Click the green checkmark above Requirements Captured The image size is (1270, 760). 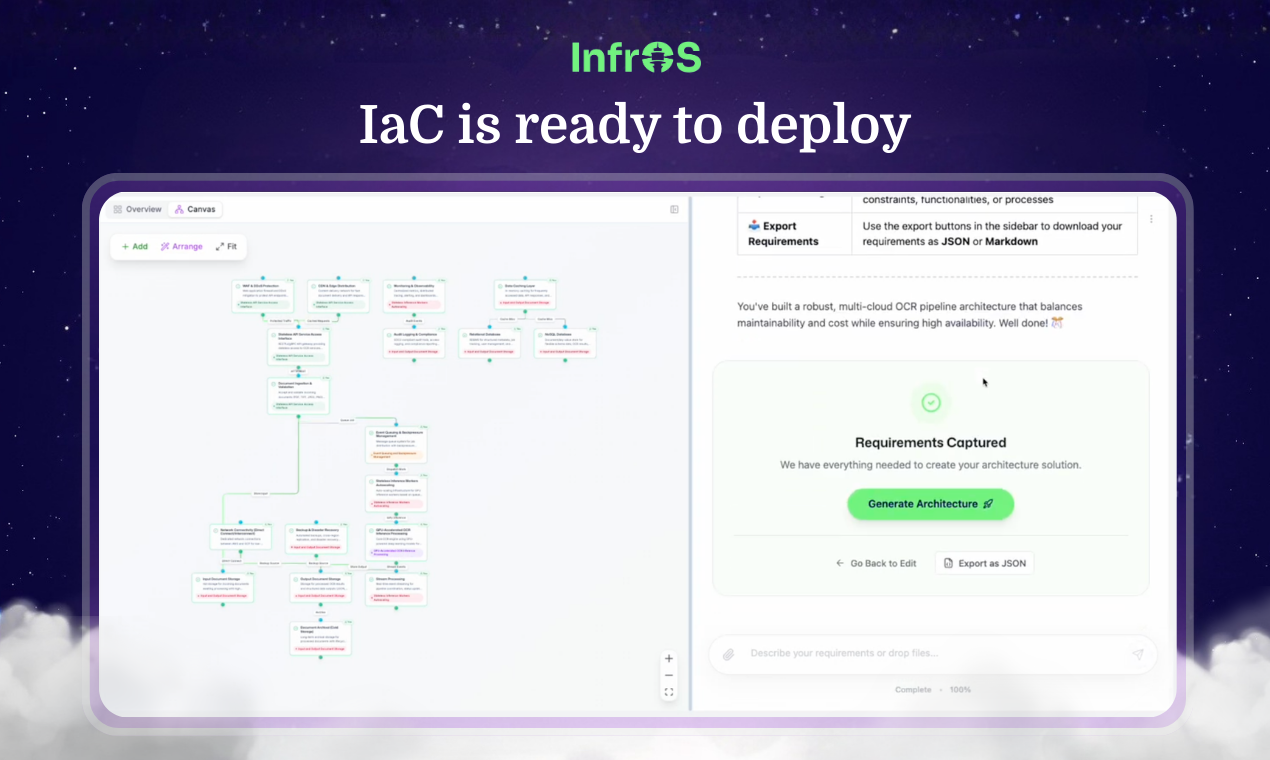pos(930,403)
